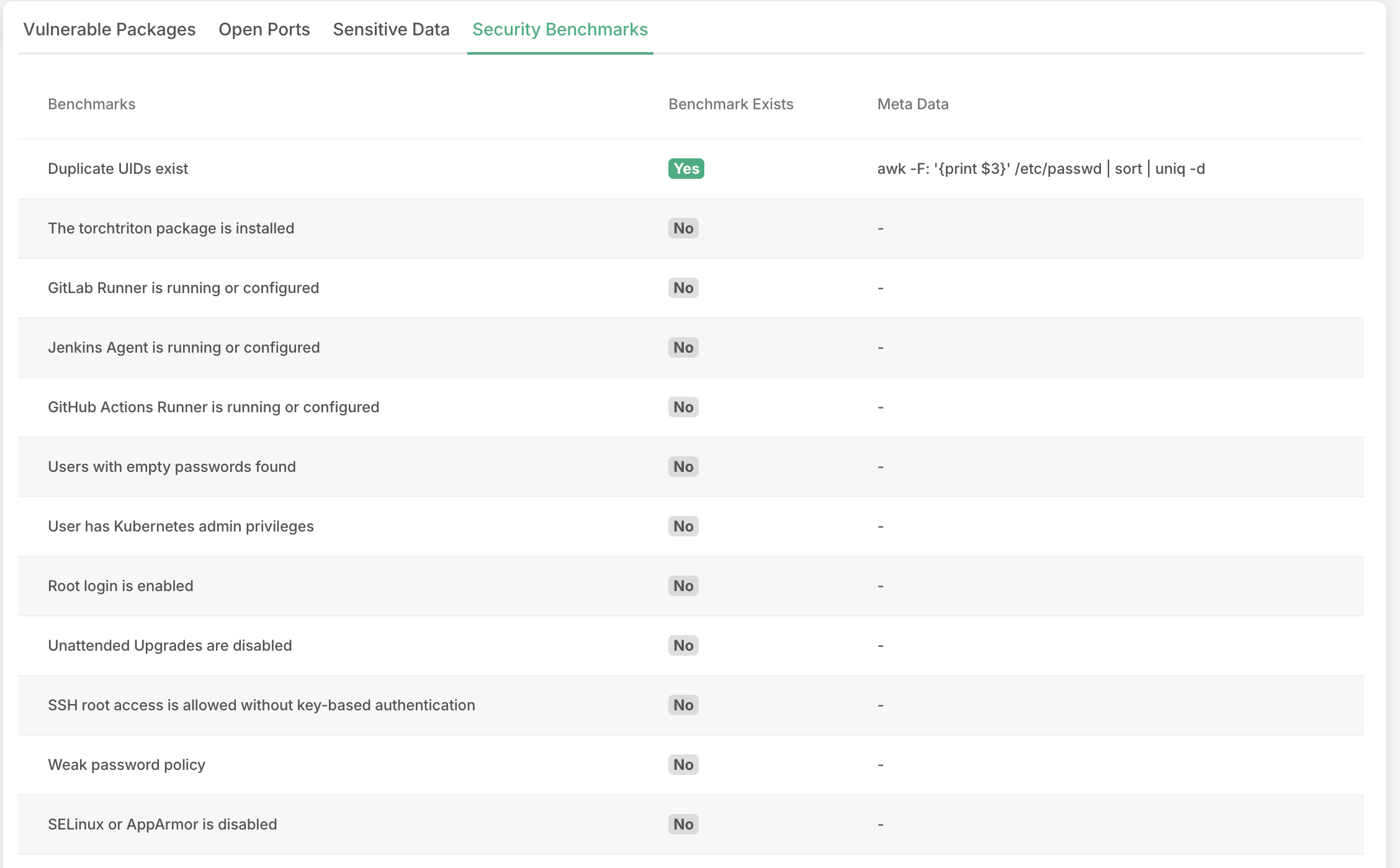Click the Benchmarks column header
This screenshot has height=868, width=1400.
click(x=92, y=104)
